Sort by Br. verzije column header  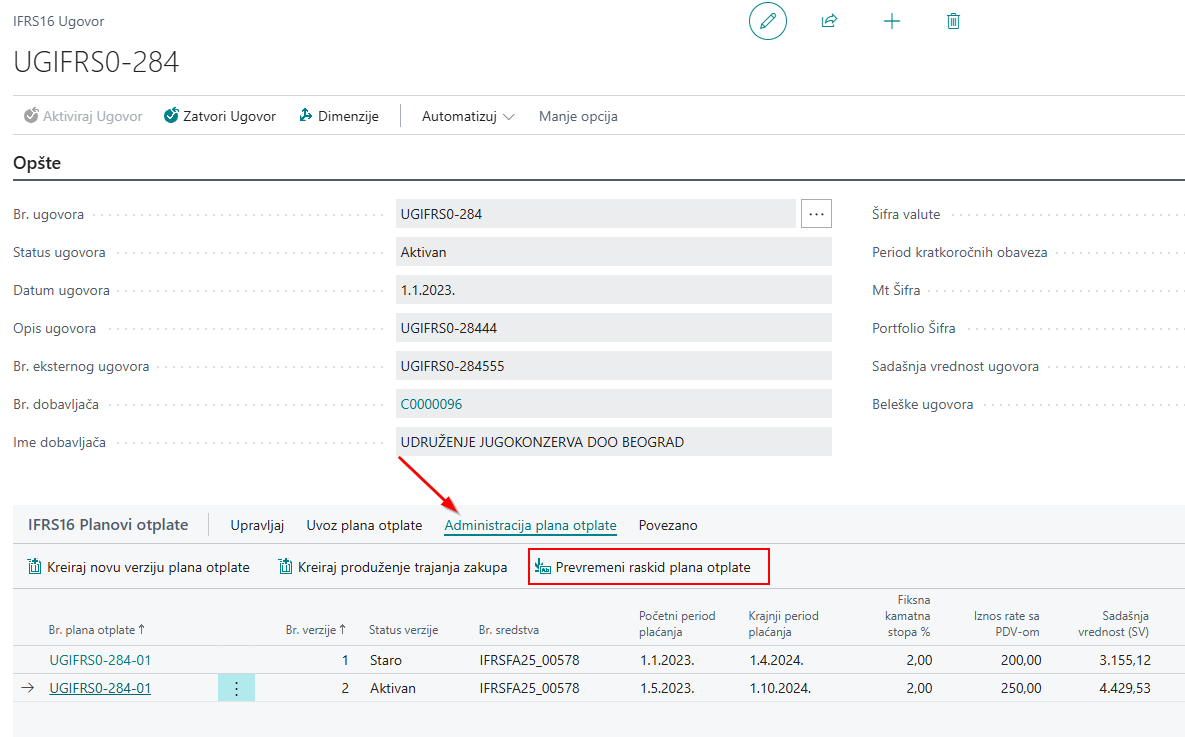coord(316,630)
